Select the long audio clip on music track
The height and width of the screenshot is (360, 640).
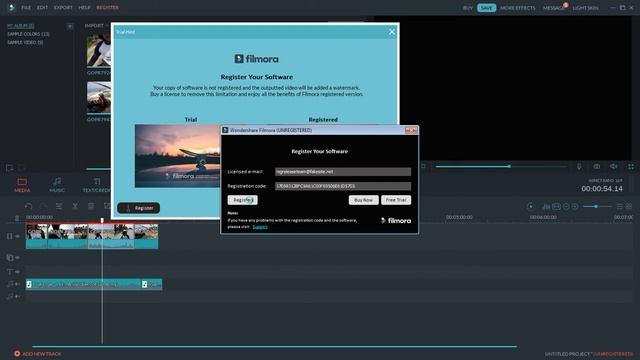[84, 284]
